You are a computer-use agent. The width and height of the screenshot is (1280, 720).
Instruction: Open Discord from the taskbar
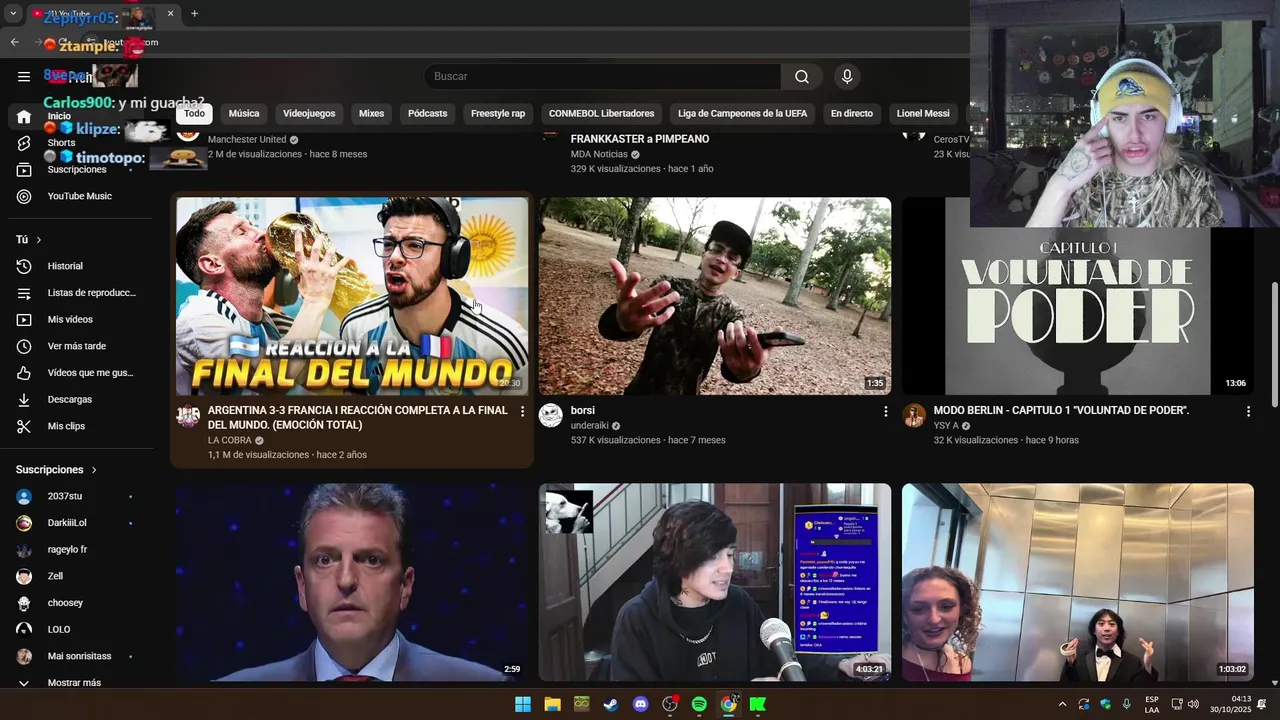[641, 704]
